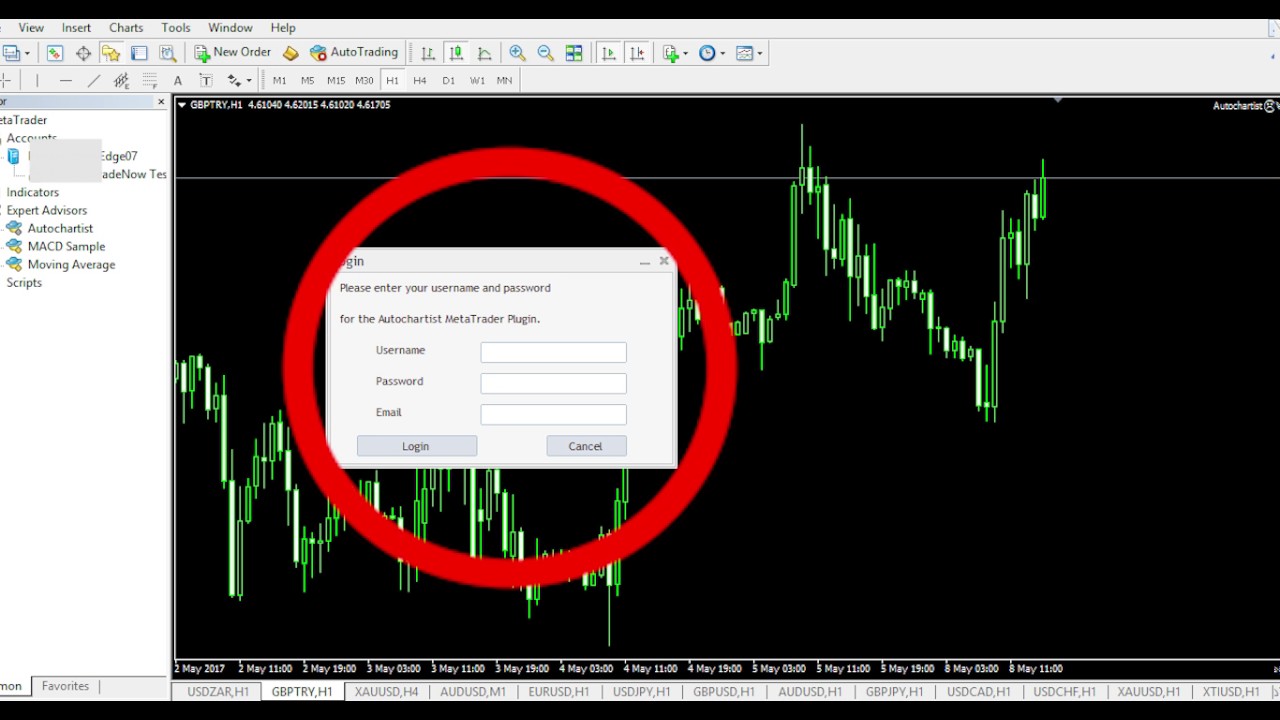Open the Tools menu
The width and height of the screenshot is (1280, 720).
(x=176, y=27)
